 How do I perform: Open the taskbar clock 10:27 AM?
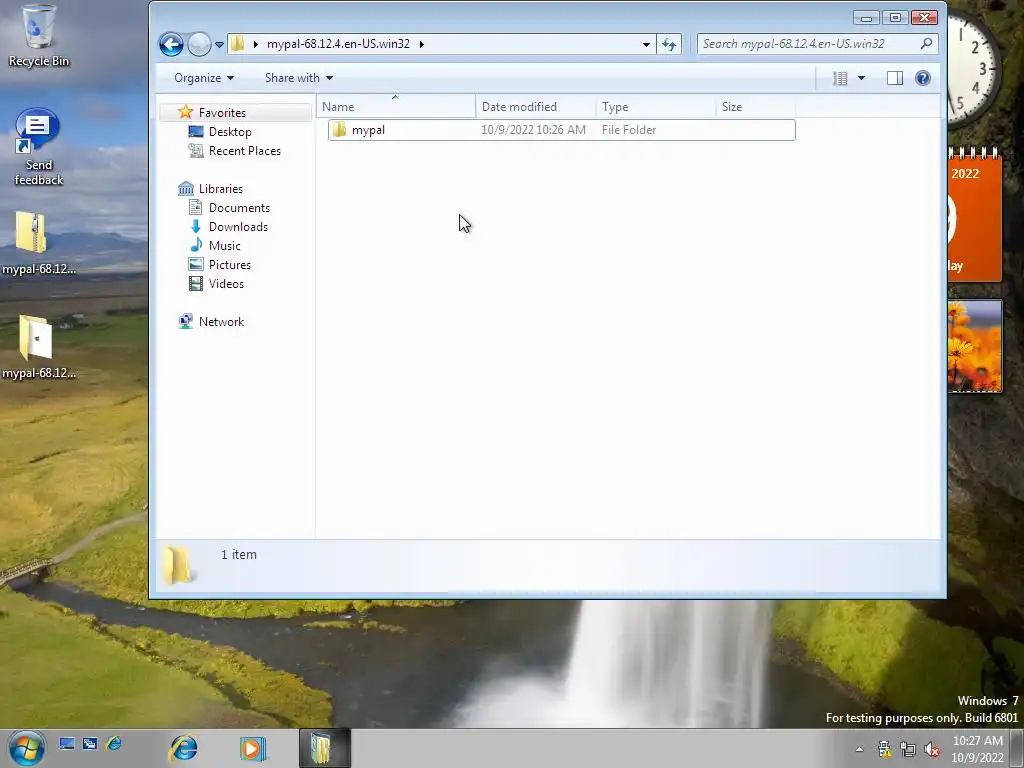click(x=978, y=749)
